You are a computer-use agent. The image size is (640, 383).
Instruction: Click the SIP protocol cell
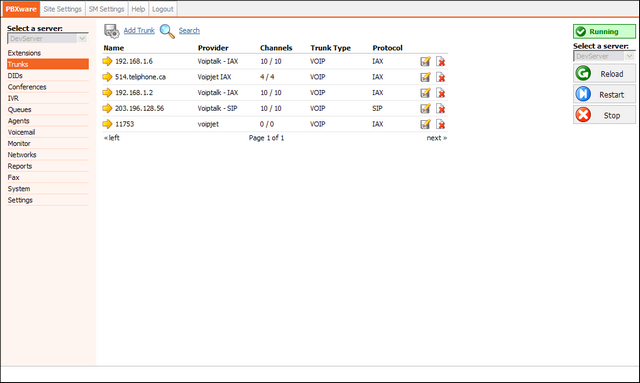pos(377,108)
